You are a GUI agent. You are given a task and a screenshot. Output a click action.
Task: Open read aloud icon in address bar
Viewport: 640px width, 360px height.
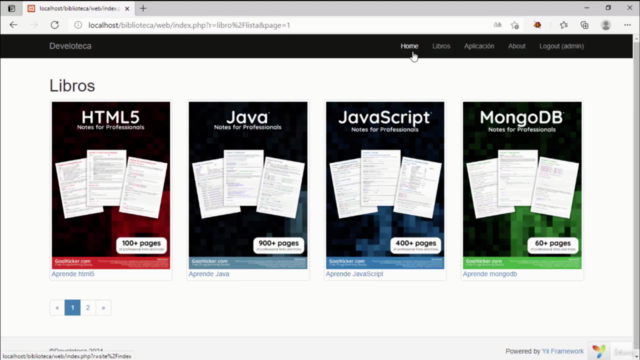tap(498, 25)
